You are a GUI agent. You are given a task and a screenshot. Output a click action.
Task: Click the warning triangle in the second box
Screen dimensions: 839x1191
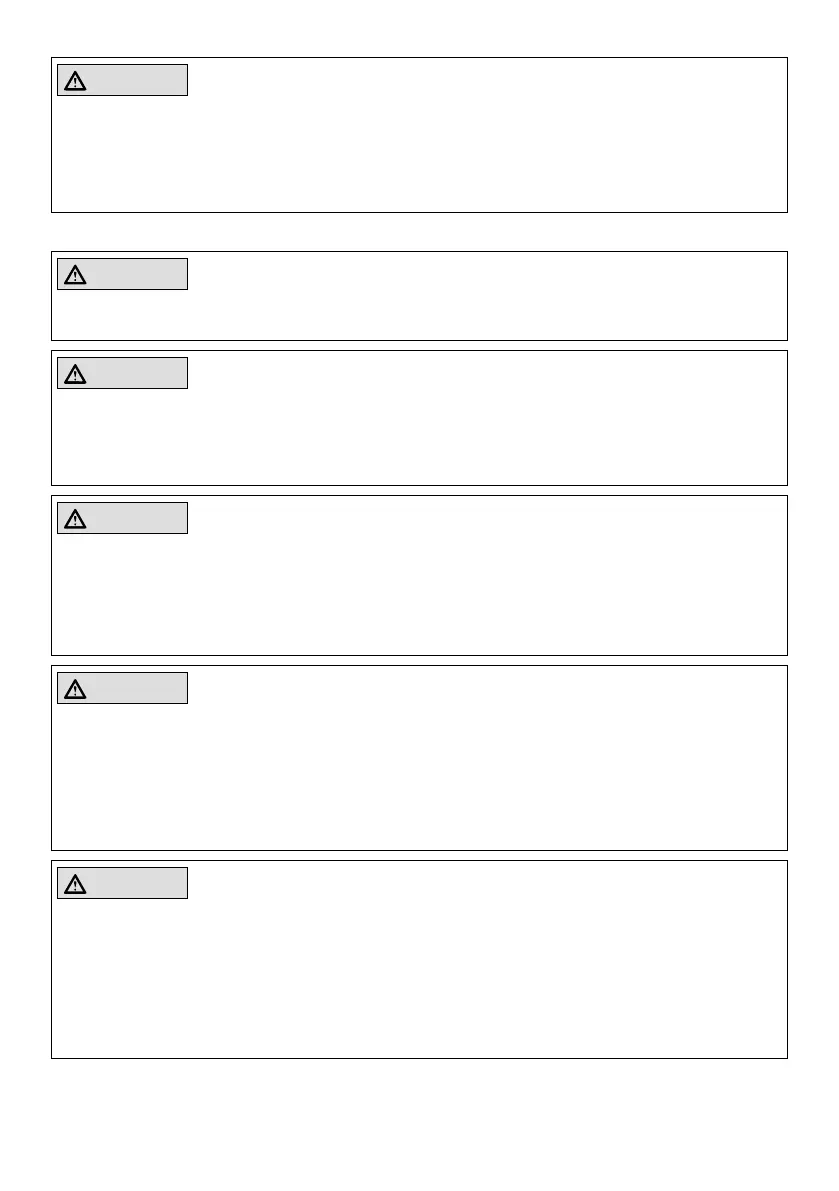pos(75,275)
